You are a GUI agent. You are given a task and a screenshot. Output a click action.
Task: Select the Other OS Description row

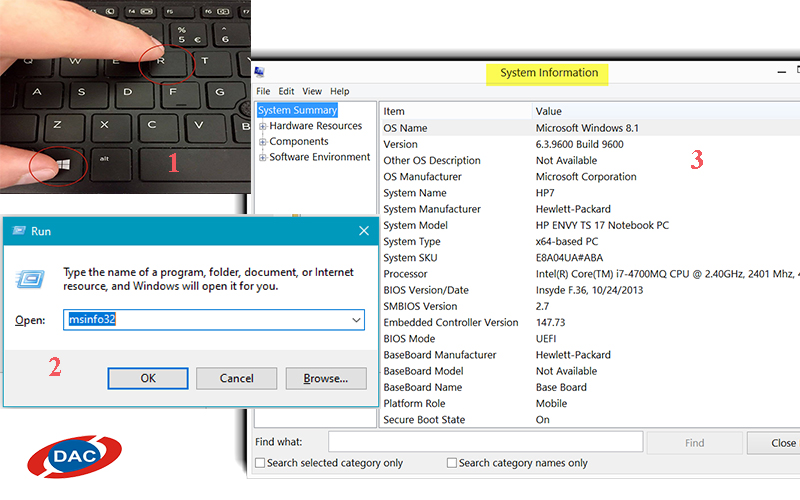click(590, 161)
